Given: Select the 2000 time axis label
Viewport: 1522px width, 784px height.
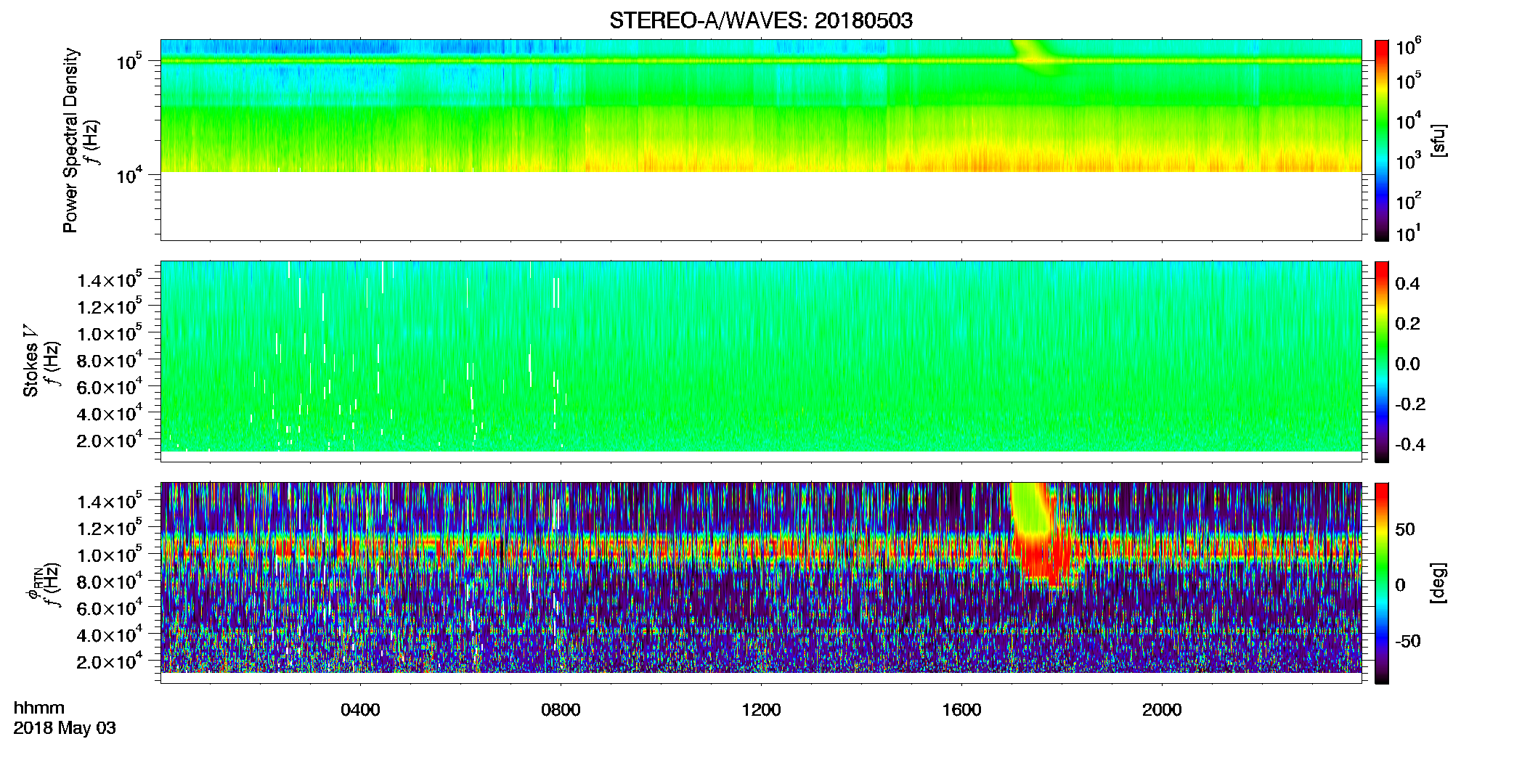Looking at the screenshot, I should pos(1162,710).
